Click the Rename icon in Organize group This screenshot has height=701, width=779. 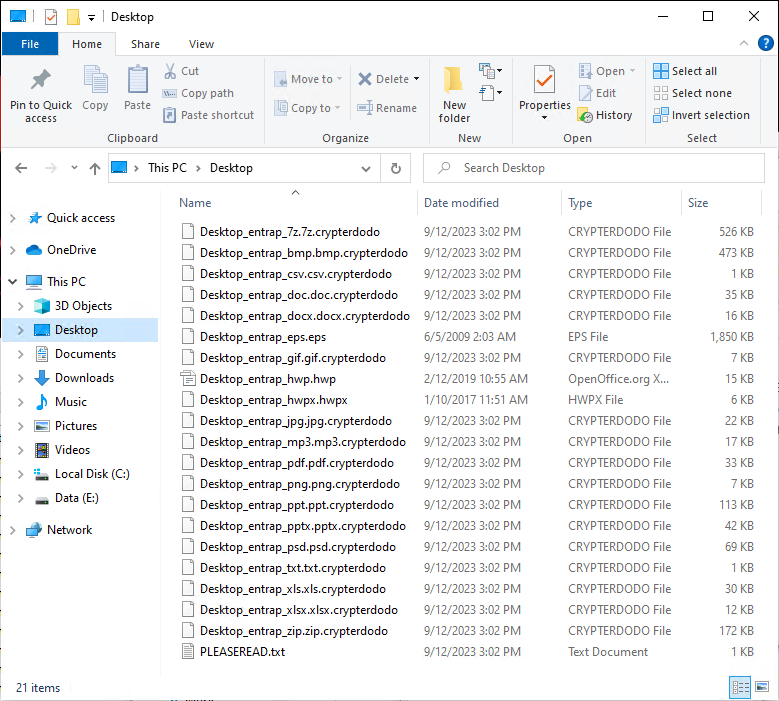(365, 108)
